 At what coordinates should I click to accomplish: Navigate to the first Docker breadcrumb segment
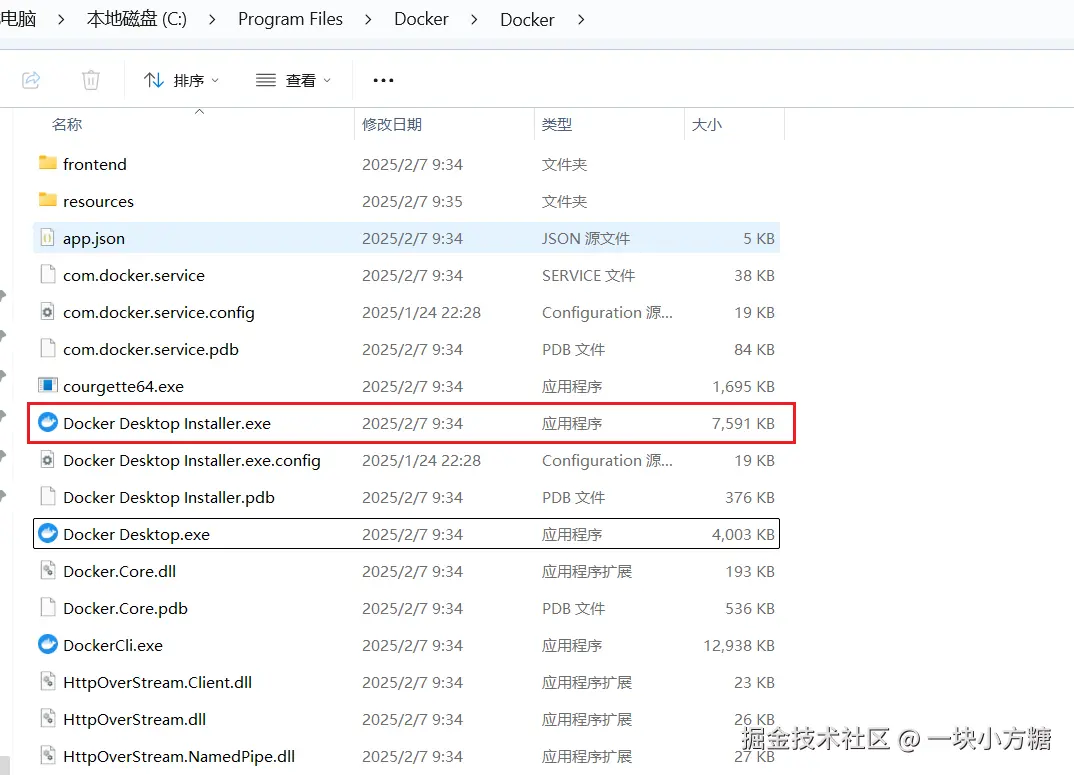point(421,19)
